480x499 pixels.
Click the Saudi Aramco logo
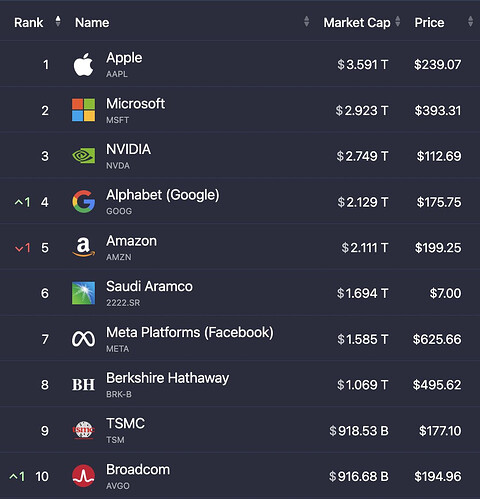[x=83, y=293]
